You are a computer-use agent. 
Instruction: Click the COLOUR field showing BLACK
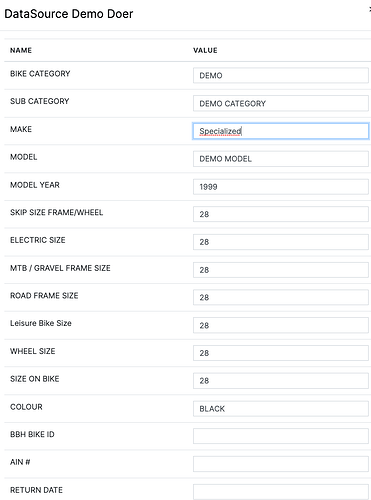click(281, 409)
